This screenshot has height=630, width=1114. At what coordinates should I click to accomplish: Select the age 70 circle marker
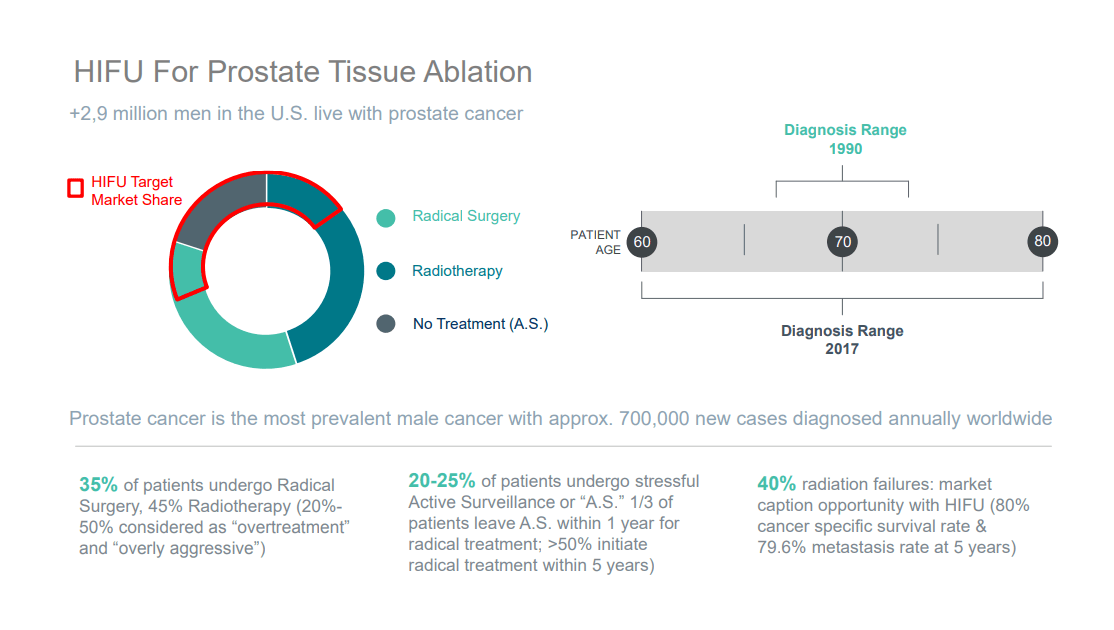point(843,241)
